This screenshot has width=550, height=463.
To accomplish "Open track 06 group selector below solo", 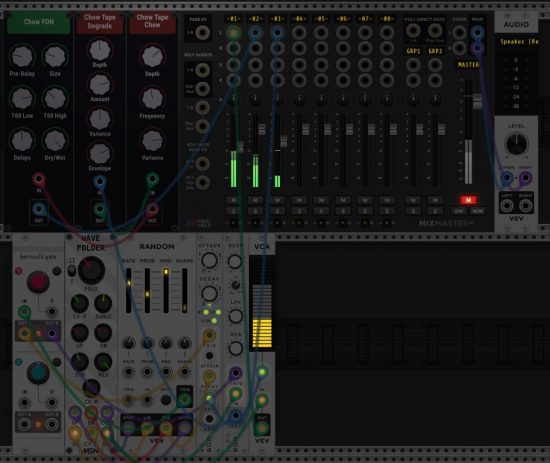I will pos(343,222).
